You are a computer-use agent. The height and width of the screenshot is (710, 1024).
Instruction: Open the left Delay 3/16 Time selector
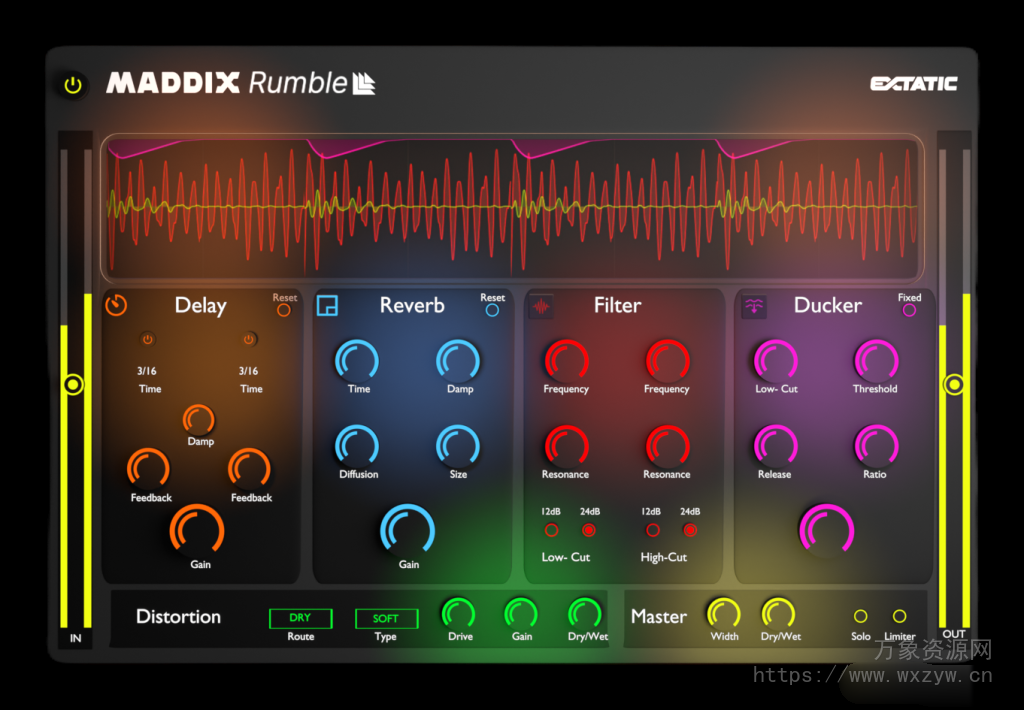[x=149, y=370]
